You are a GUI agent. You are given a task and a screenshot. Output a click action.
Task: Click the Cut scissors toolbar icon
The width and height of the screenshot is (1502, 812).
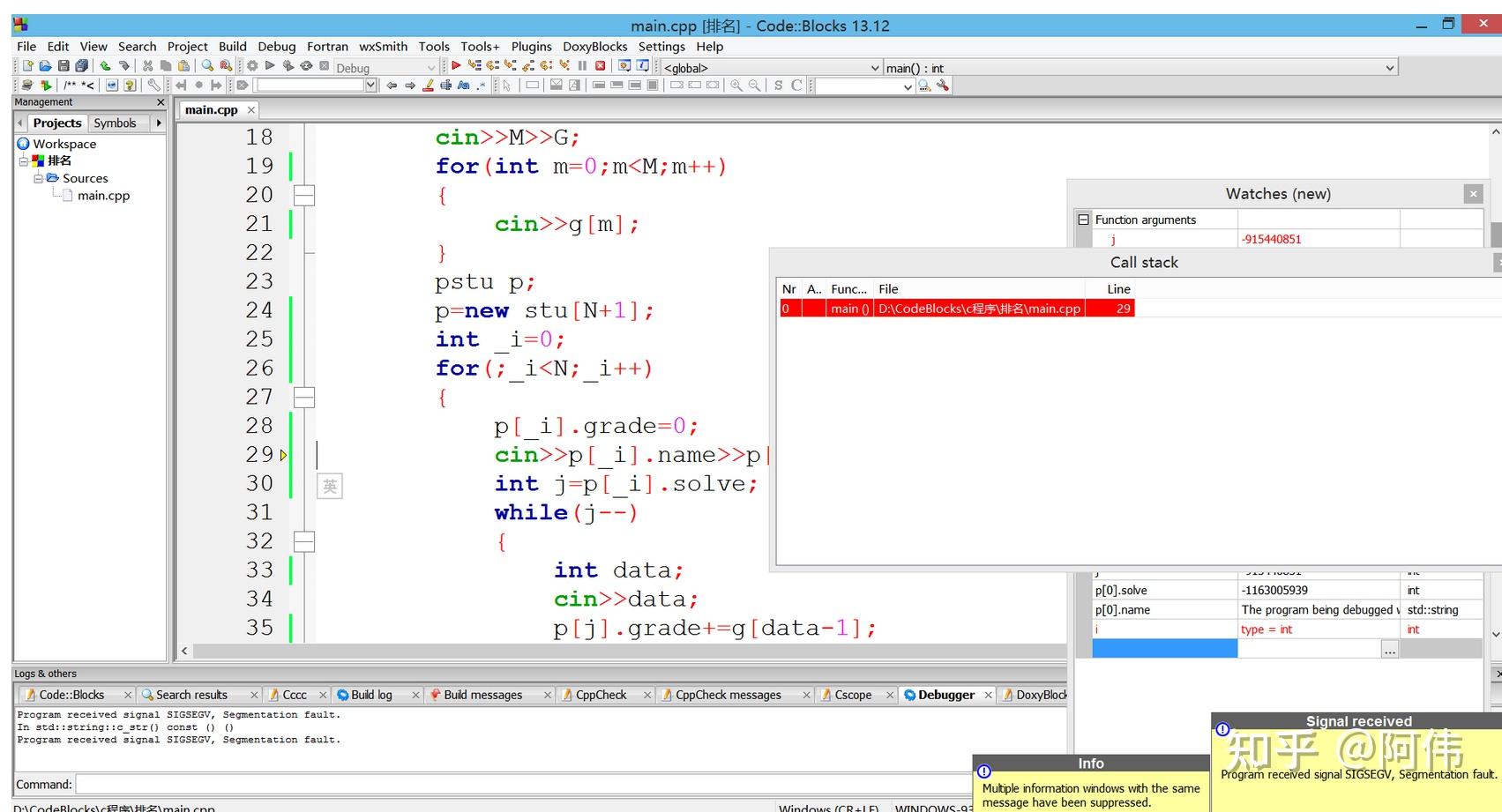[147, 66]
